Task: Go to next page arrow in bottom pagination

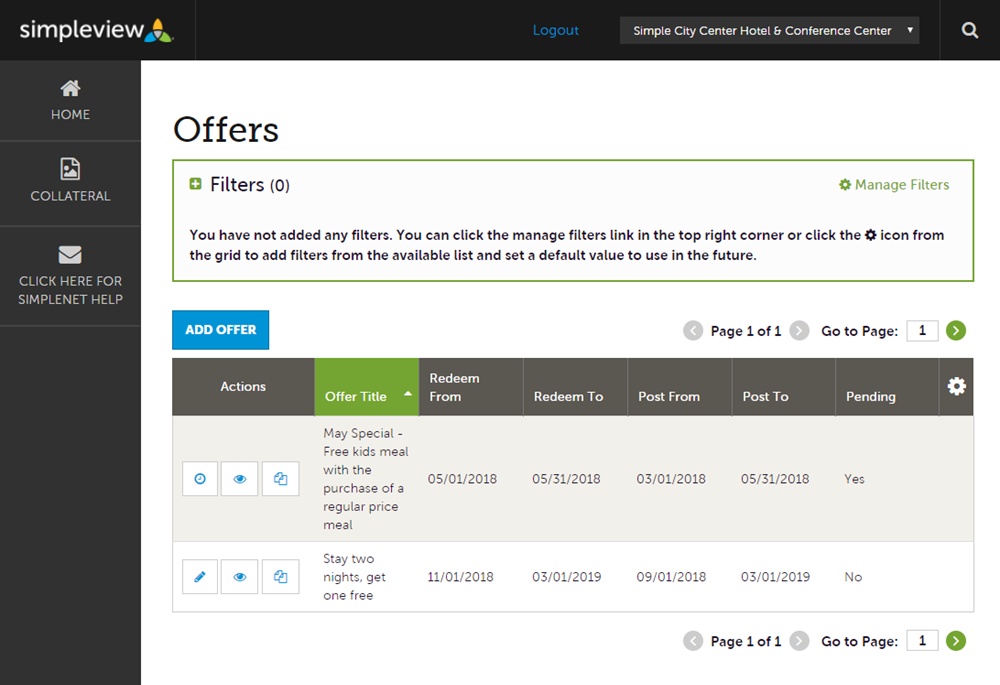Action: pyautogui.click(x=799, y=640)
